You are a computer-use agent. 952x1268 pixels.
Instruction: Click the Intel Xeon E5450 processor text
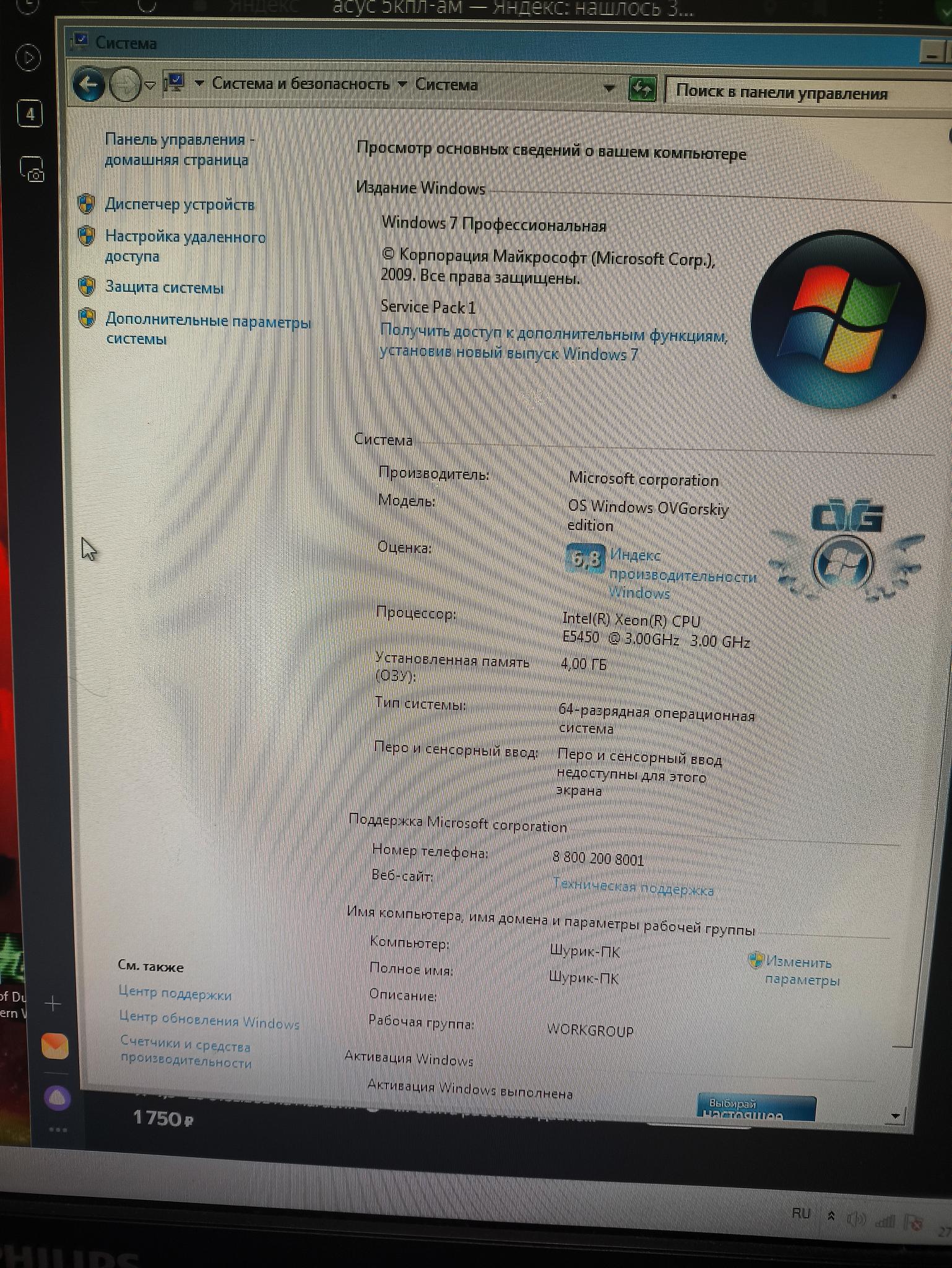656,630
